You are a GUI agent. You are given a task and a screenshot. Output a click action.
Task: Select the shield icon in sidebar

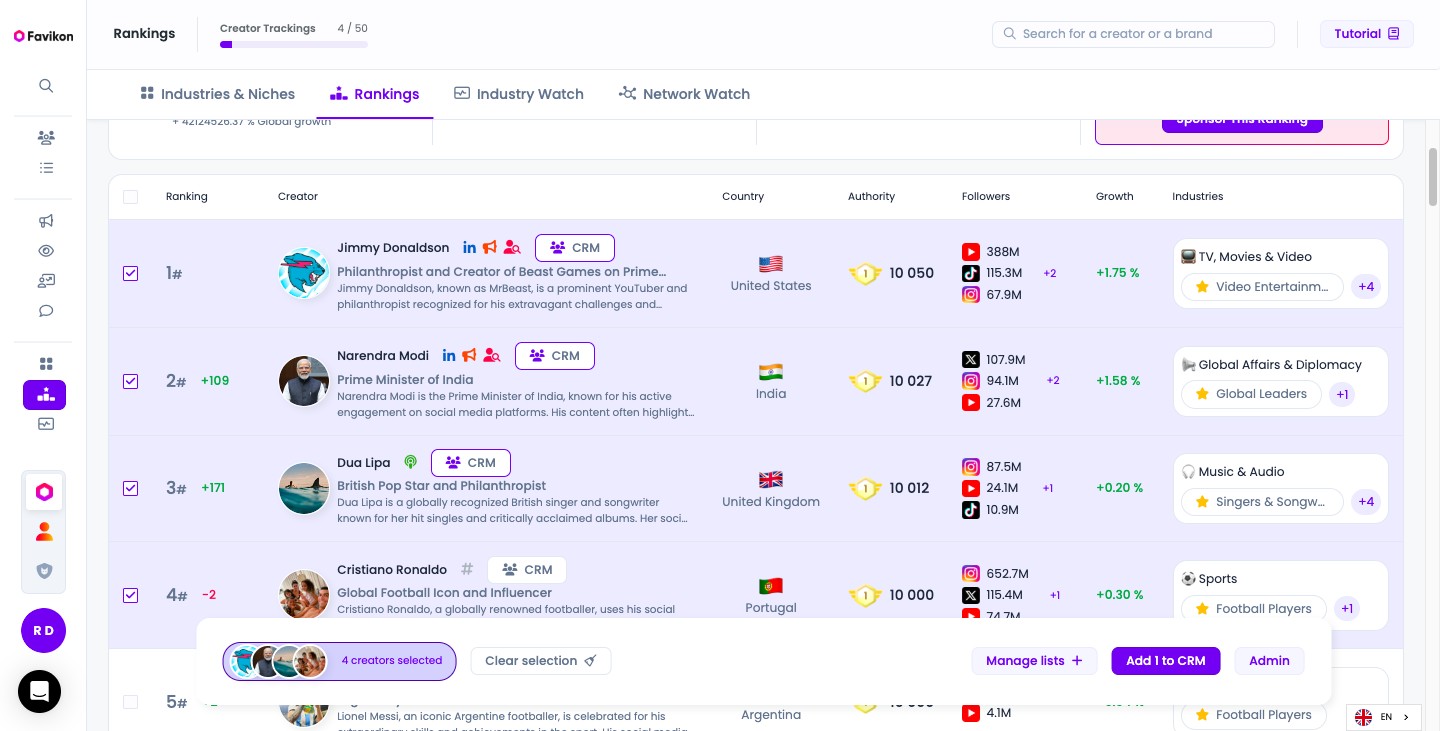[44, 571]
